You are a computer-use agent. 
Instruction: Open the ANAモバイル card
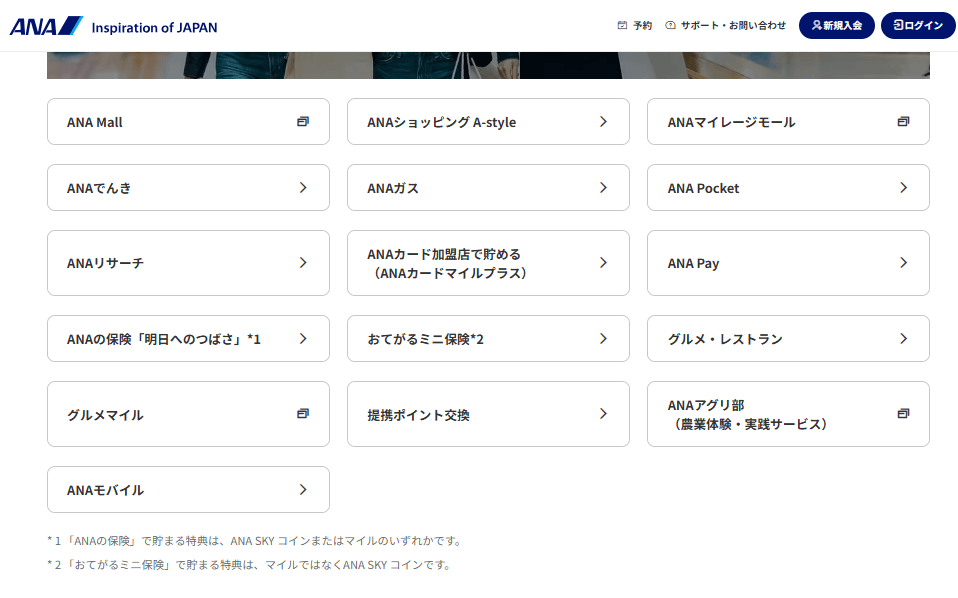click(x=188, y=489)
